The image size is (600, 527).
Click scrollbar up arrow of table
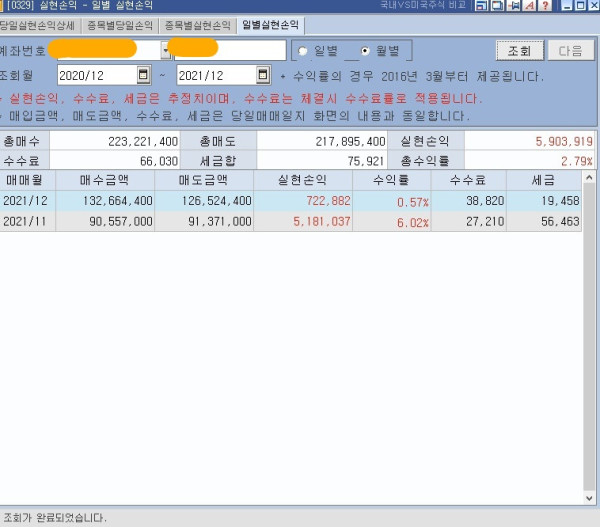tap(589, 178)
